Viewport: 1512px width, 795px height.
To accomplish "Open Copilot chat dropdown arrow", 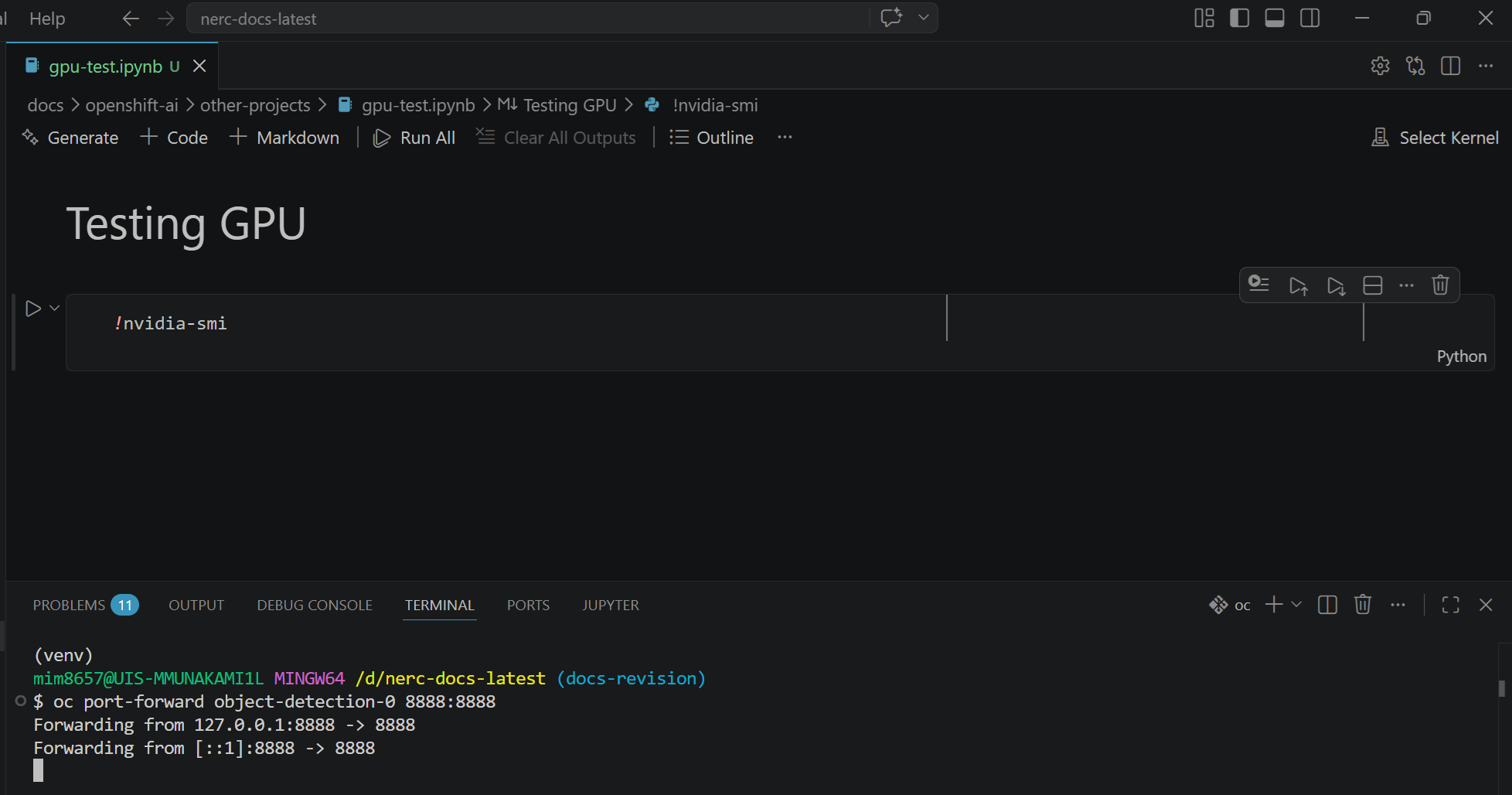I will [923, 18].
